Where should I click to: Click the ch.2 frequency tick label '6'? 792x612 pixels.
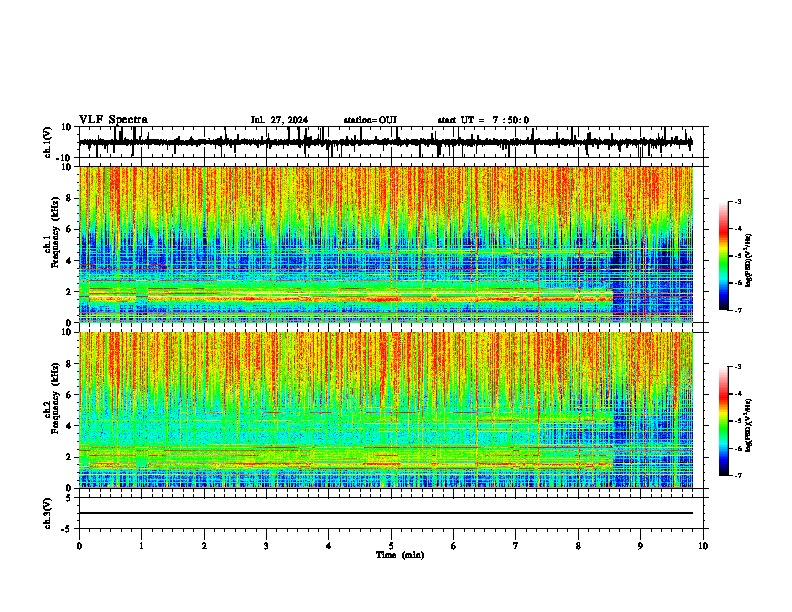70,395
